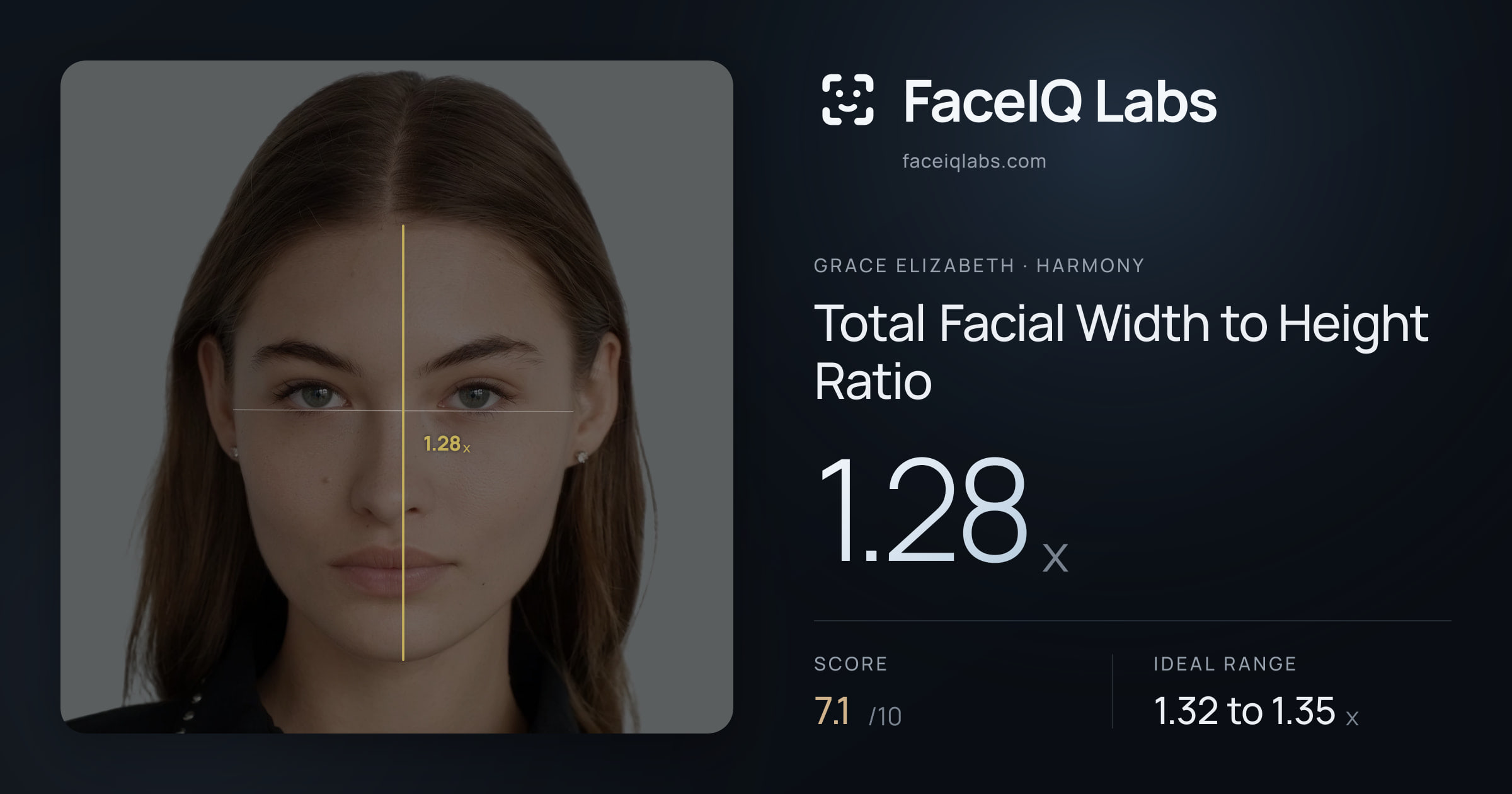Select the 'Total Facial Width to Height Ratio' heading
The height and width of the screenshot is (794, 1512).
click(x=1121, y=352)
